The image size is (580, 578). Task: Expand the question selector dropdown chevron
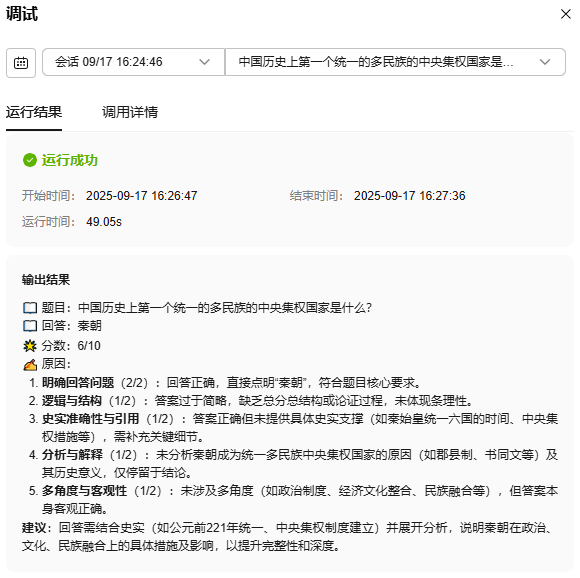tap(544, 62)
